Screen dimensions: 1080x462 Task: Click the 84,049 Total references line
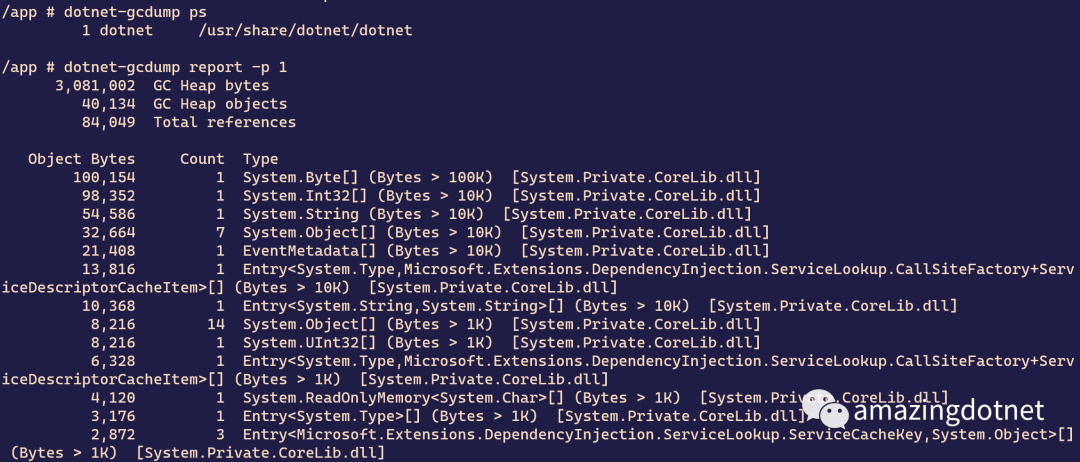click(185, 123)
